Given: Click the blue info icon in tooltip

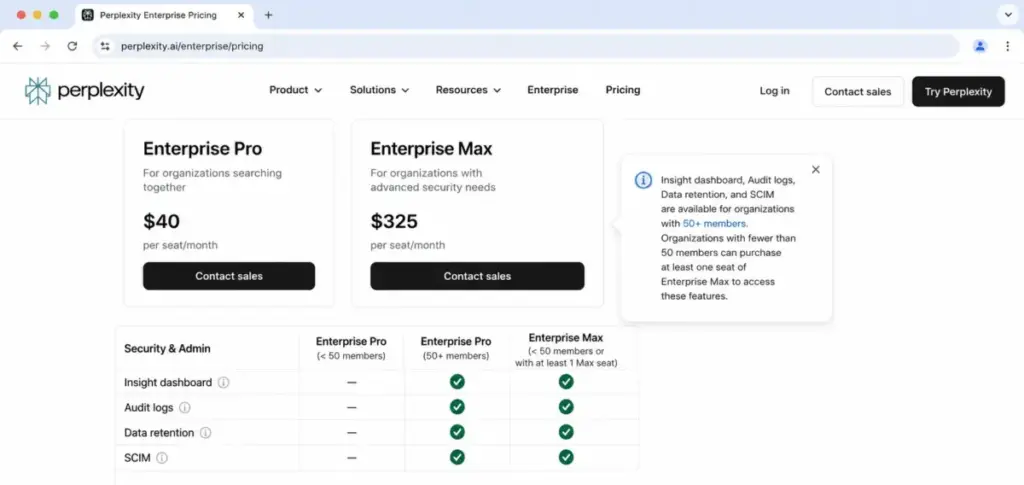Looking at the screenshot, I should (x=643, y=180).
